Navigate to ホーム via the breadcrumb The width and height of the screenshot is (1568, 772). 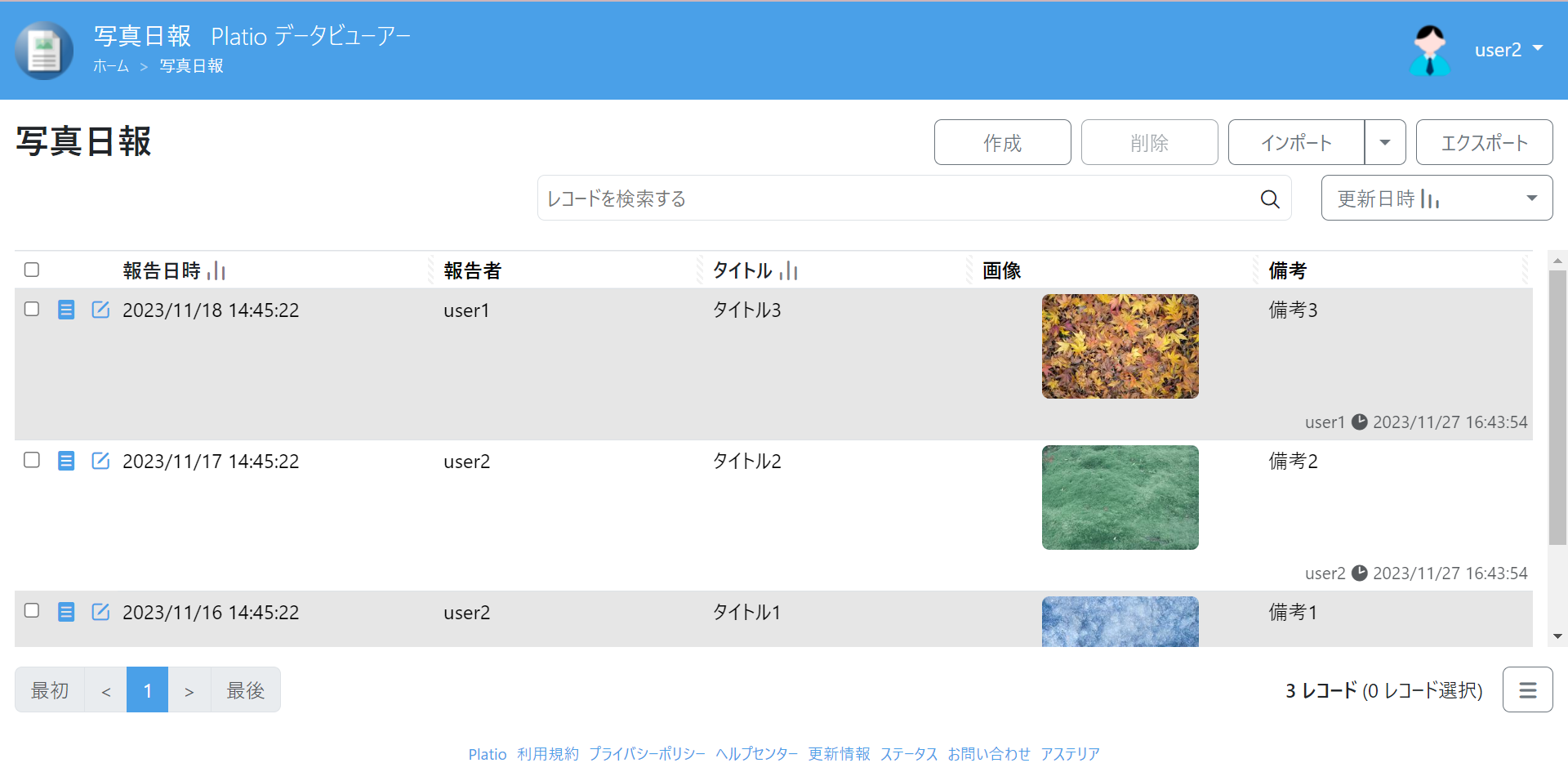pyautogui.click(x=111, y=66)
